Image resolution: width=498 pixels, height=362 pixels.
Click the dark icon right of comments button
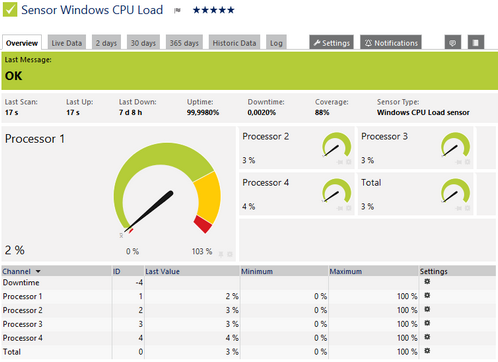coord(476,42)
